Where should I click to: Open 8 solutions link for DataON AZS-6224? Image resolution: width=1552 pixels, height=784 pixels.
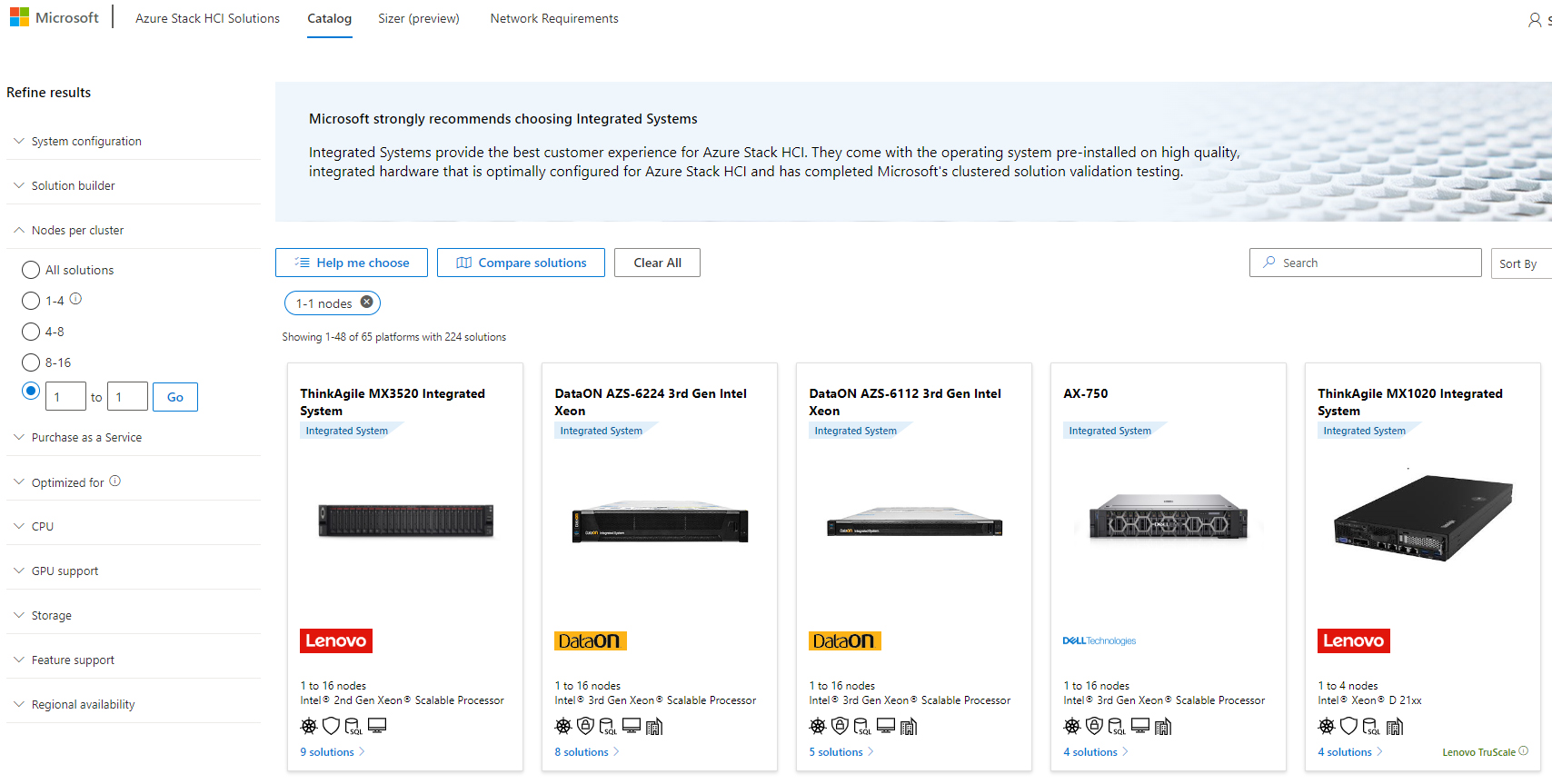pos(587,751)
